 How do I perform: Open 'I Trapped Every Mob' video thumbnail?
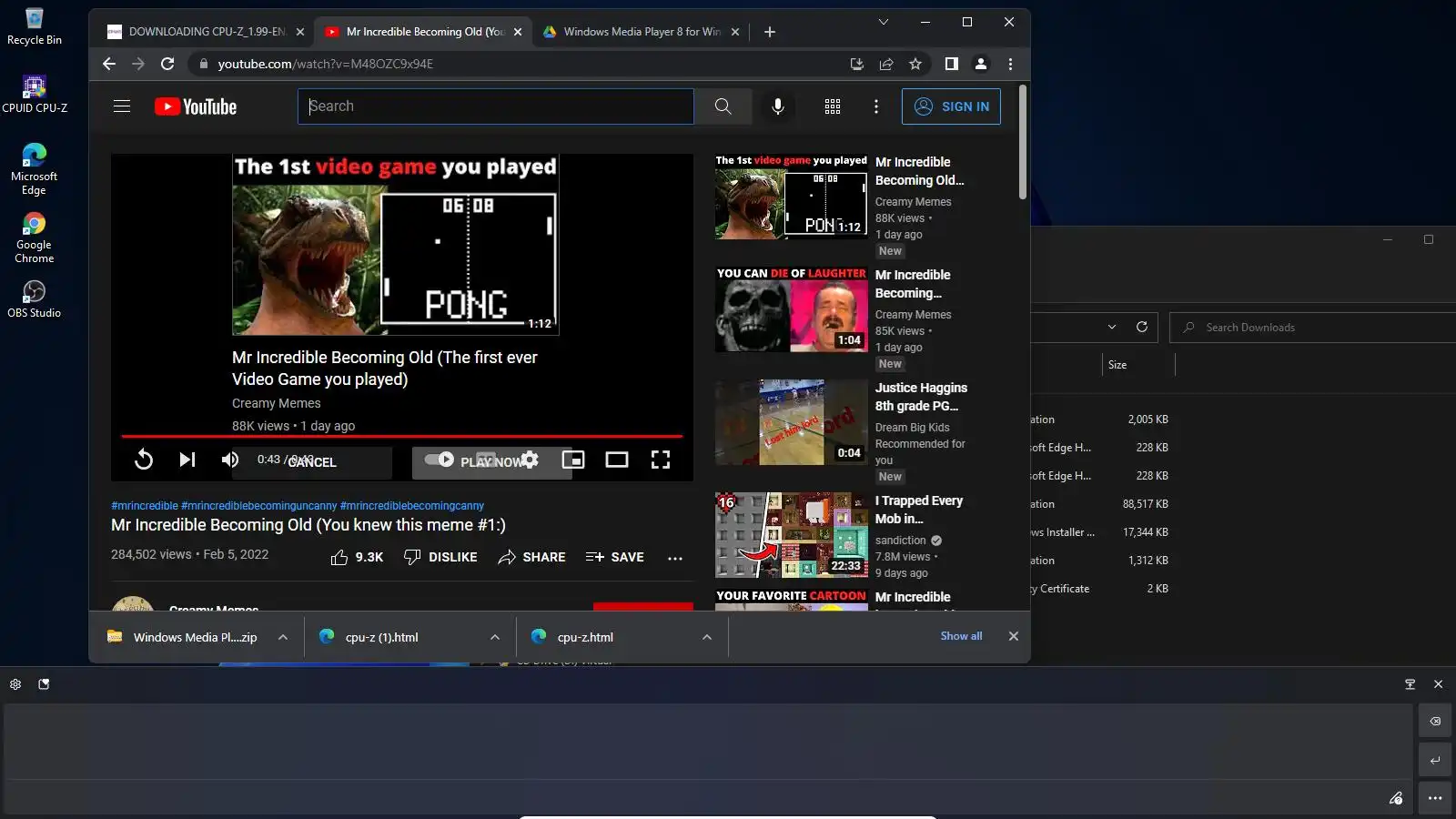tap(791, 535)
